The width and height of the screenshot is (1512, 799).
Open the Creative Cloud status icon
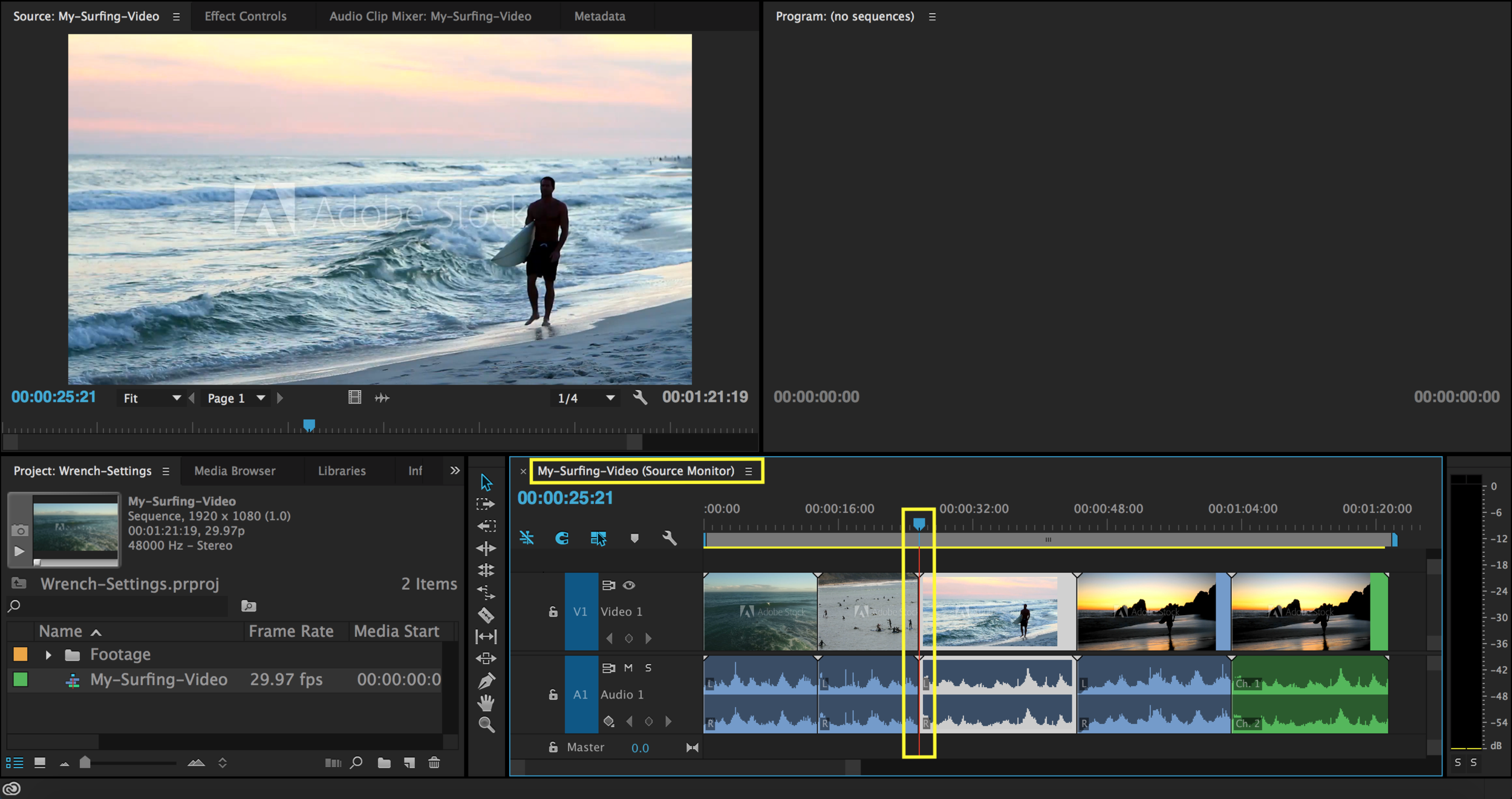point(12,788)
